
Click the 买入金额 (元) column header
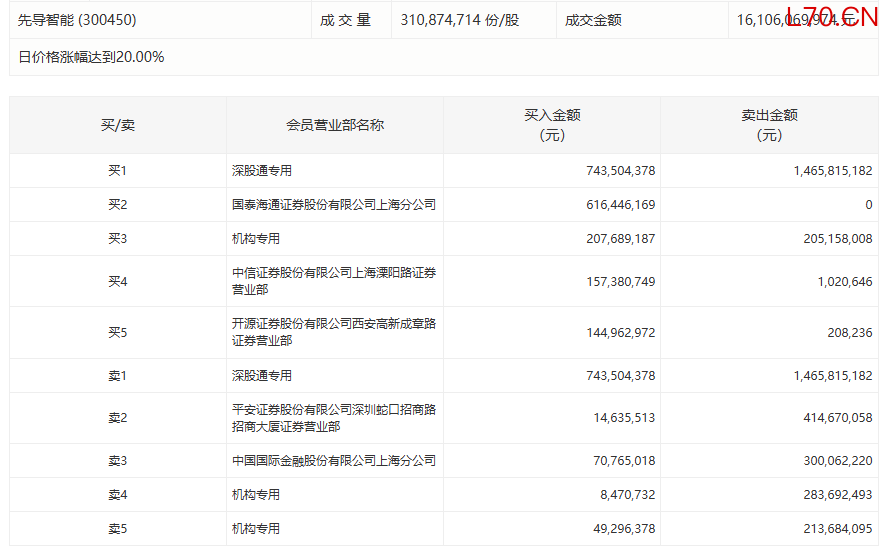pyautogui.click(x=552, y=125)
